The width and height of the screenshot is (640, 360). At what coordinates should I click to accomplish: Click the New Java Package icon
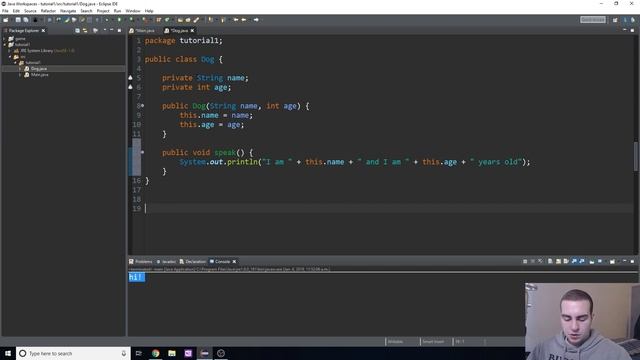click(158, 20)
